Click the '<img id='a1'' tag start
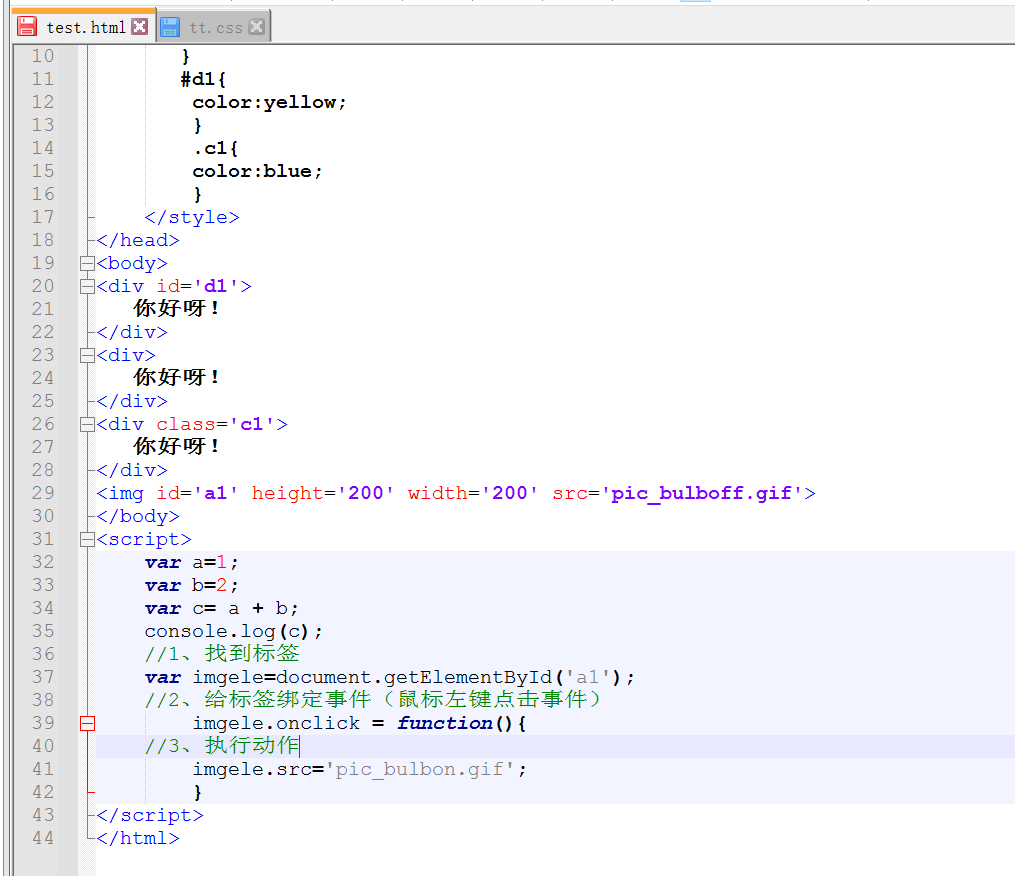This screenshot has width=1015, height=876. [x=168, y=493]
